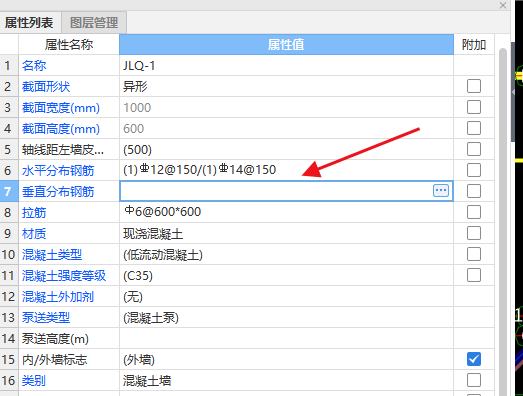Click the 拉筋 property name
The width and height of the screenshot is (523, 396).
pyautogui.click(x=34, y=213)
